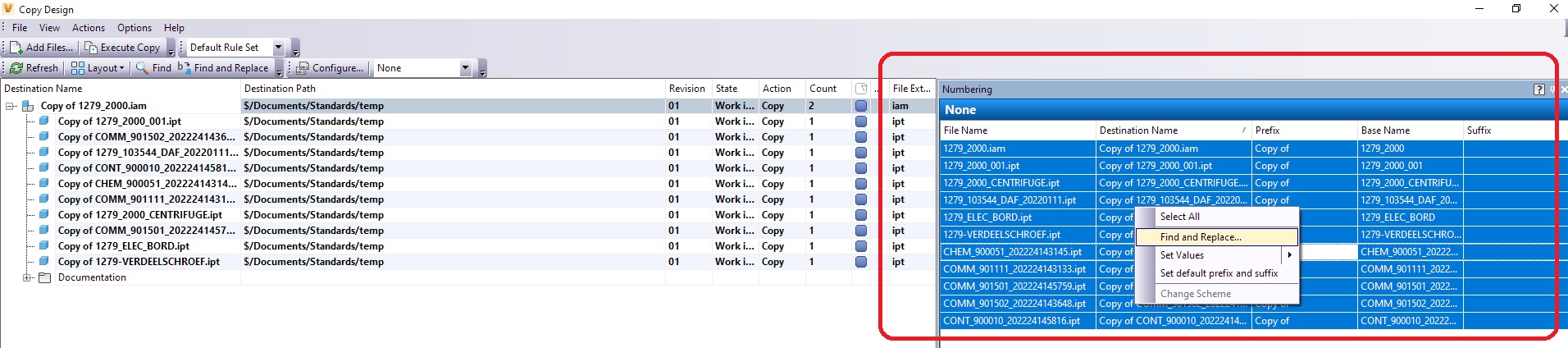Open the Default Rule Set dropdown
The image size is (1568, 348).
[x=278, y=48]
